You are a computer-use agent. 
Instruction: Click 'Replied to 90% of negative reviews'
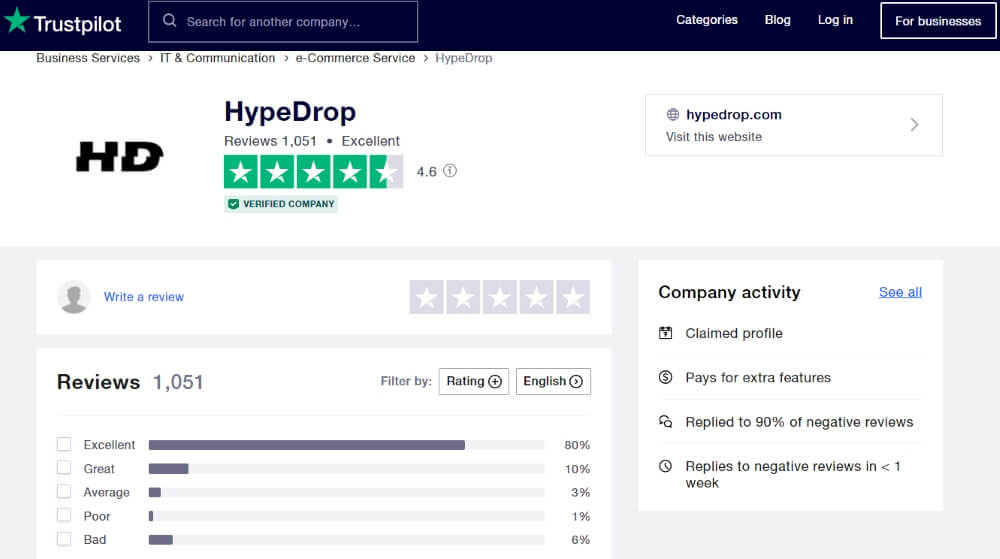799,422
